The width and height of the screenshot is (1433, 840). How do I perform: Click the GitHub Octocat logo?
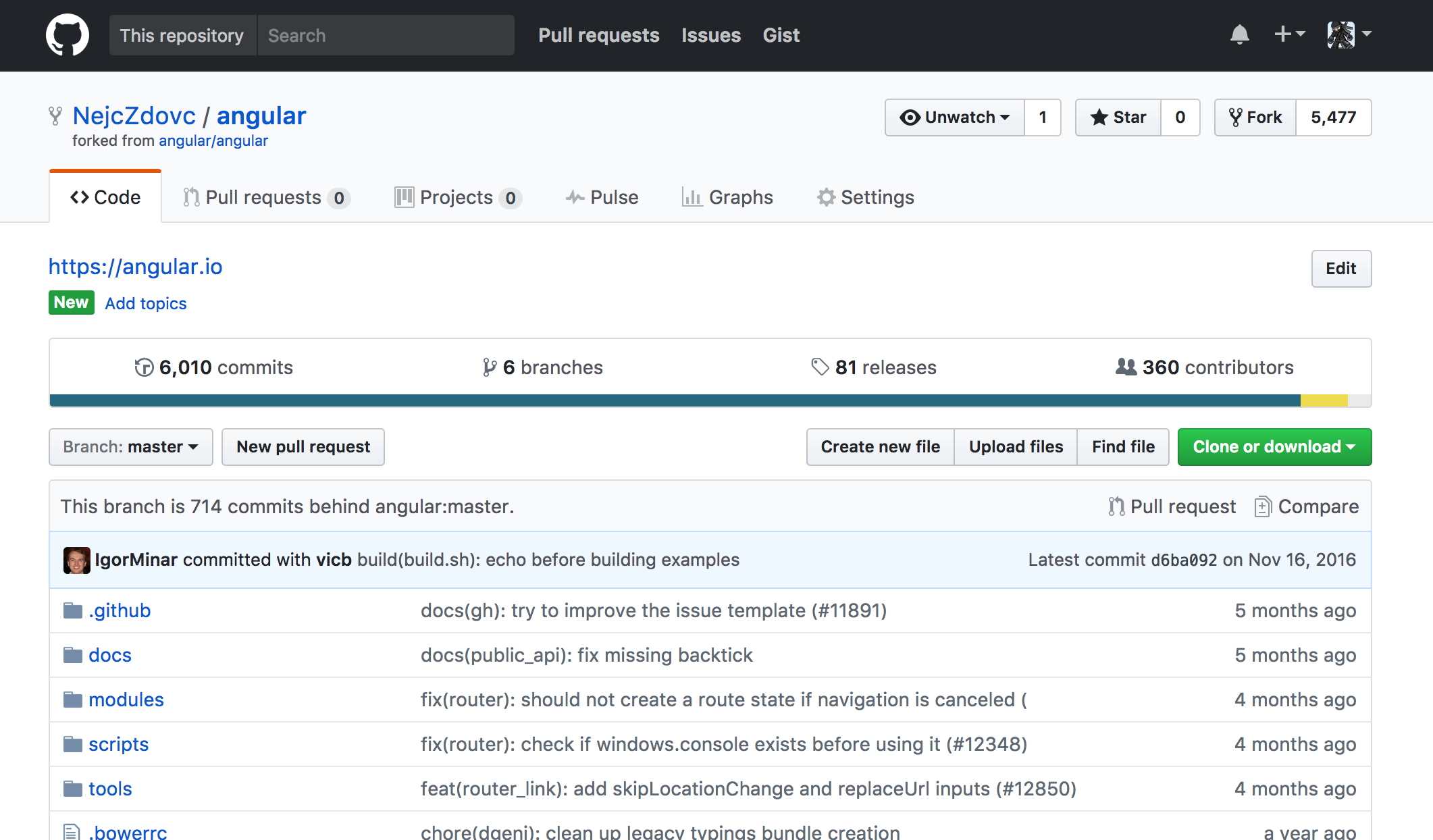click(x=68, y=35)
